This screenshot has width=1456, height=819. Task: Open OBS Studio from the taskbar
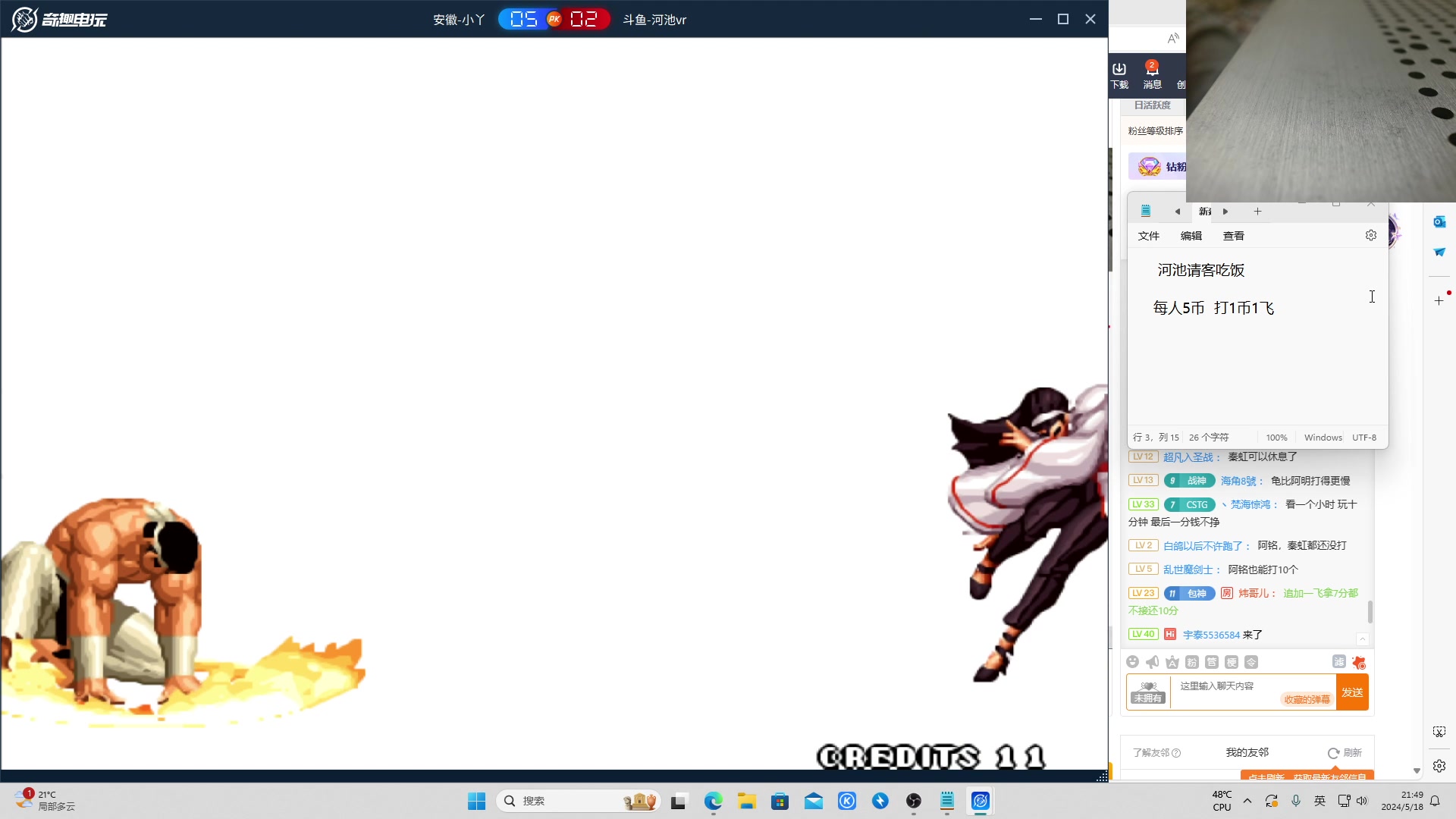914,801
